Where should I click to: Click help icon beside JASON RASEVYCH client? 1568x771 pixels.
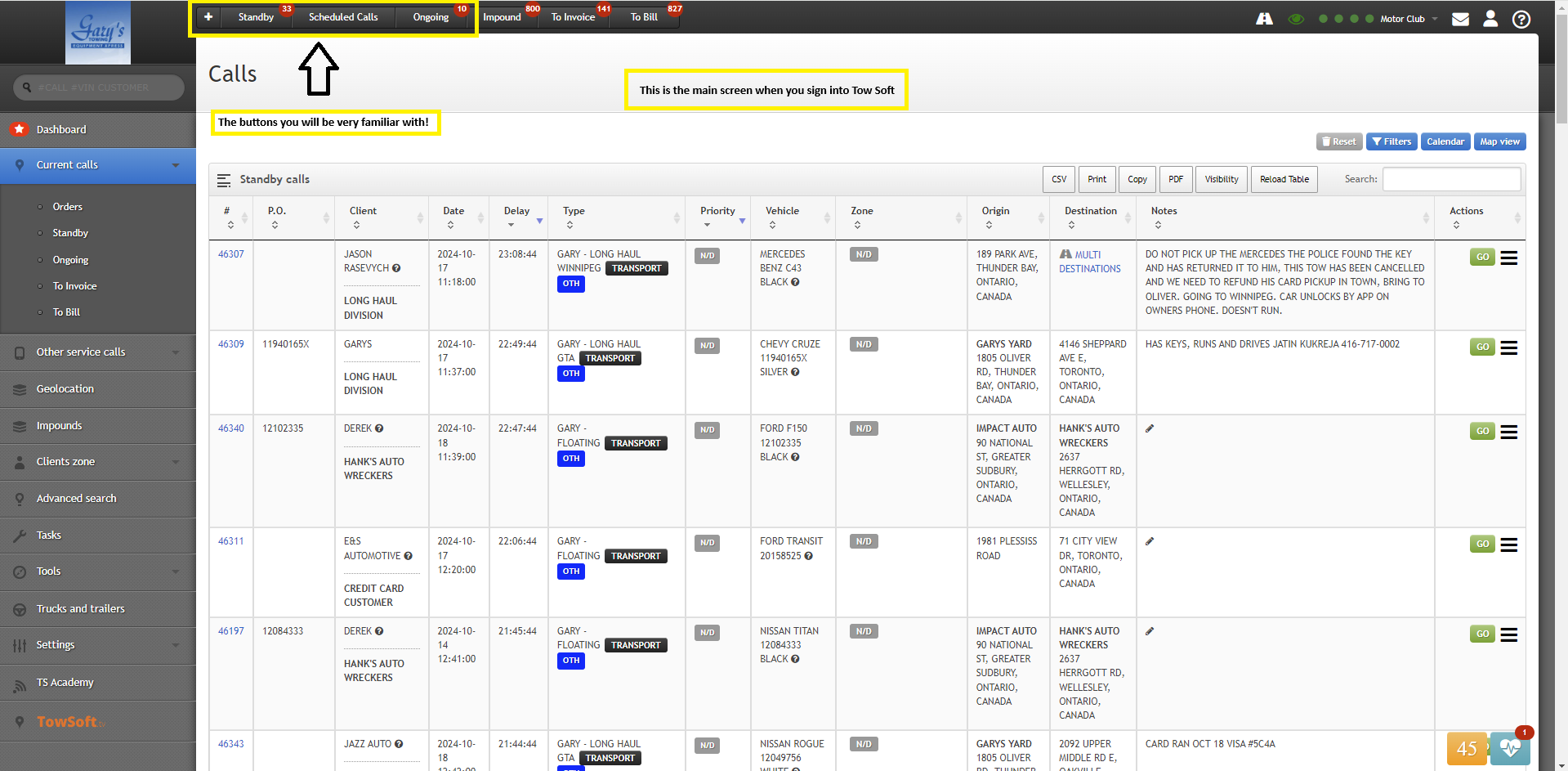tap(396, 268)
